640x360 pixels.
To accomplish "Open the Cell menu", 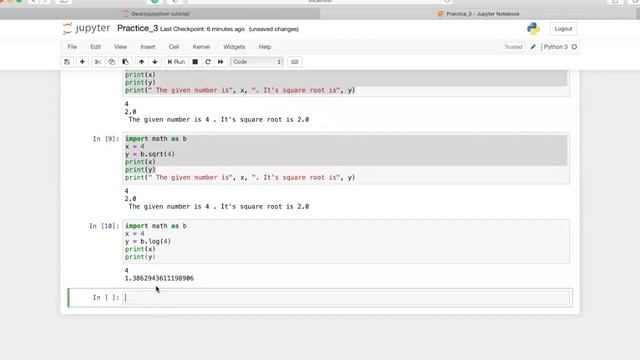I will click(x=174, y=47).
